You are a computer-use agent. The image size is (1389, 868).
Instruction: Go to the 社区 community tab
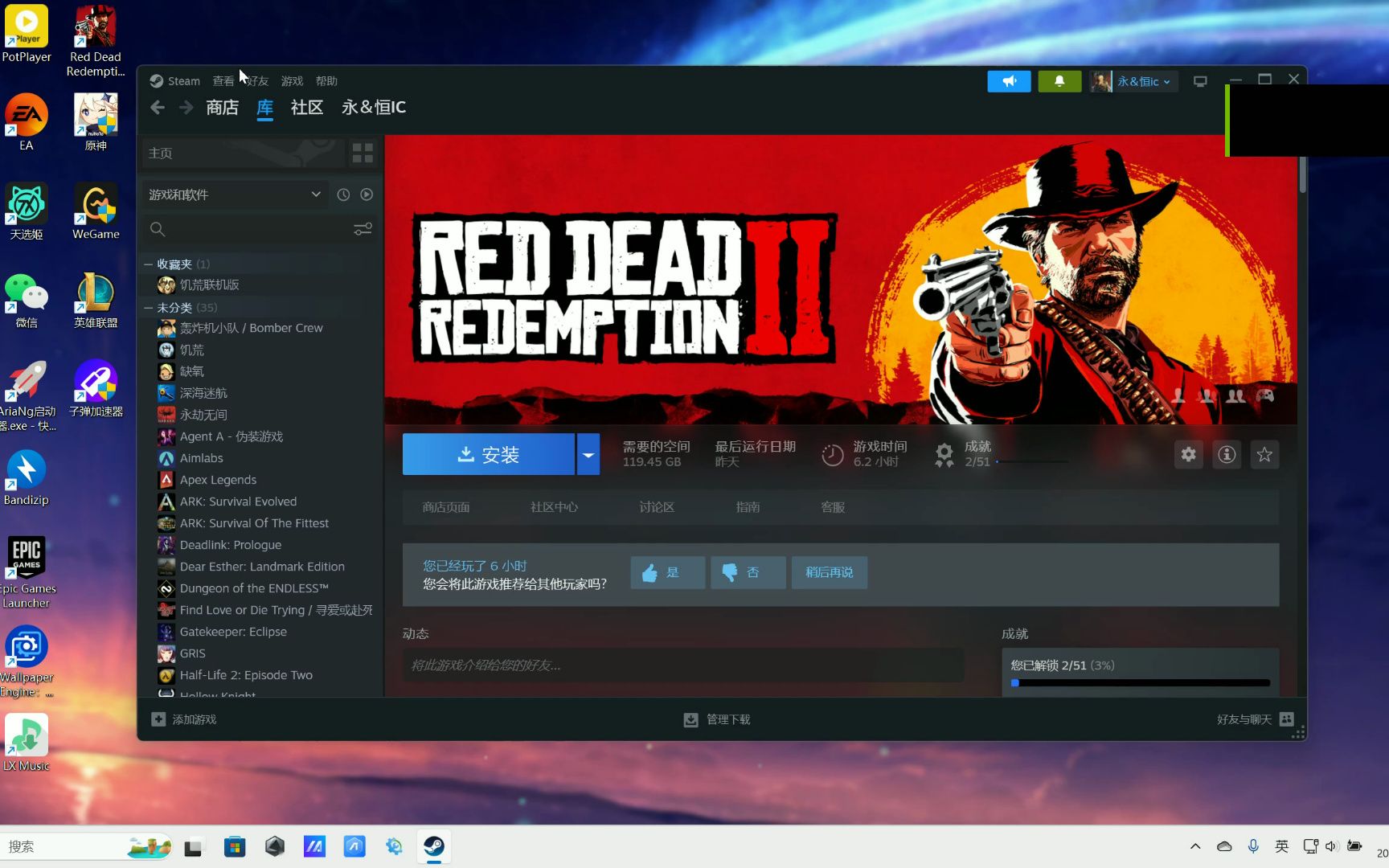click(x=307, y=108)
